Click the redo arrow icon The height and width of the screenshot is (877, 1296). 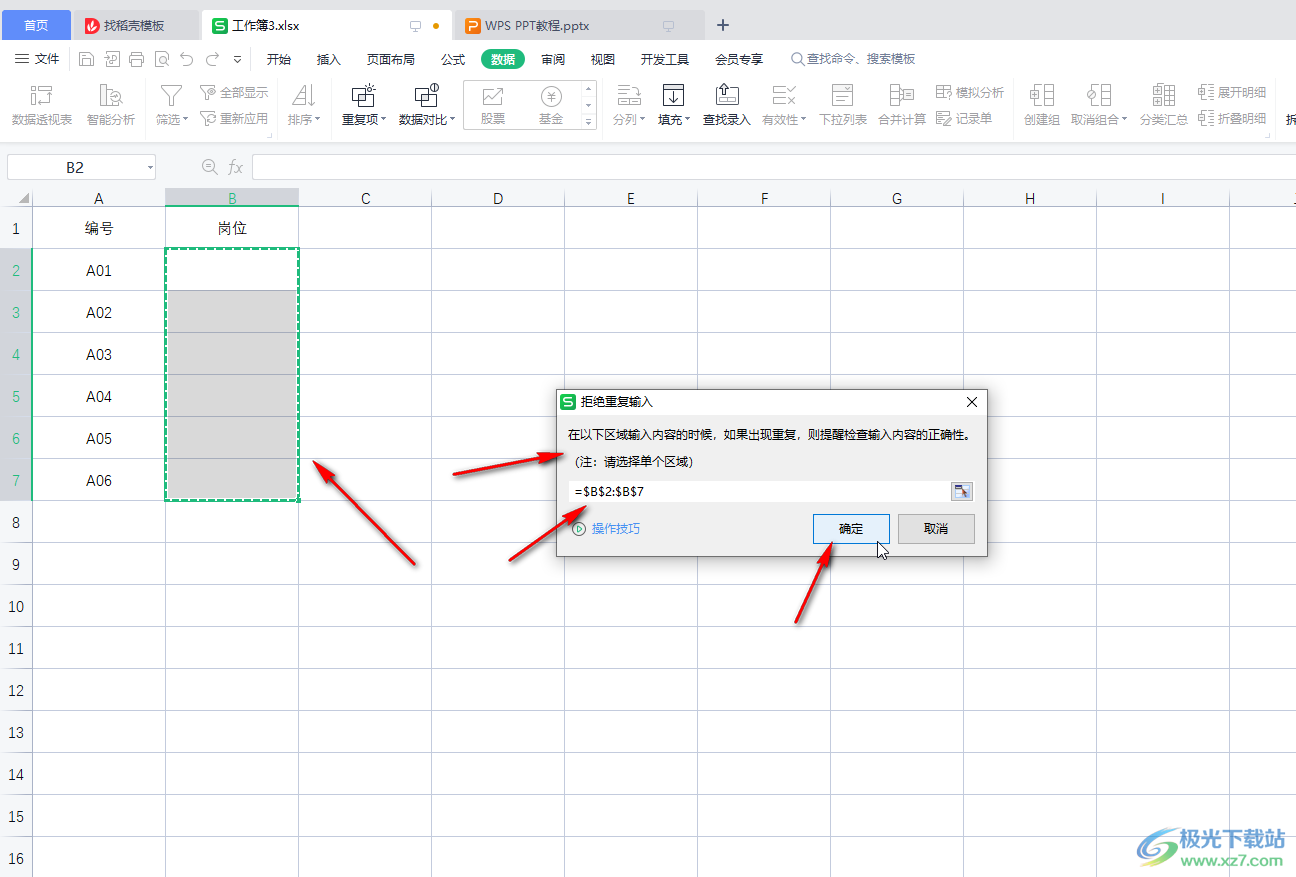212,59
